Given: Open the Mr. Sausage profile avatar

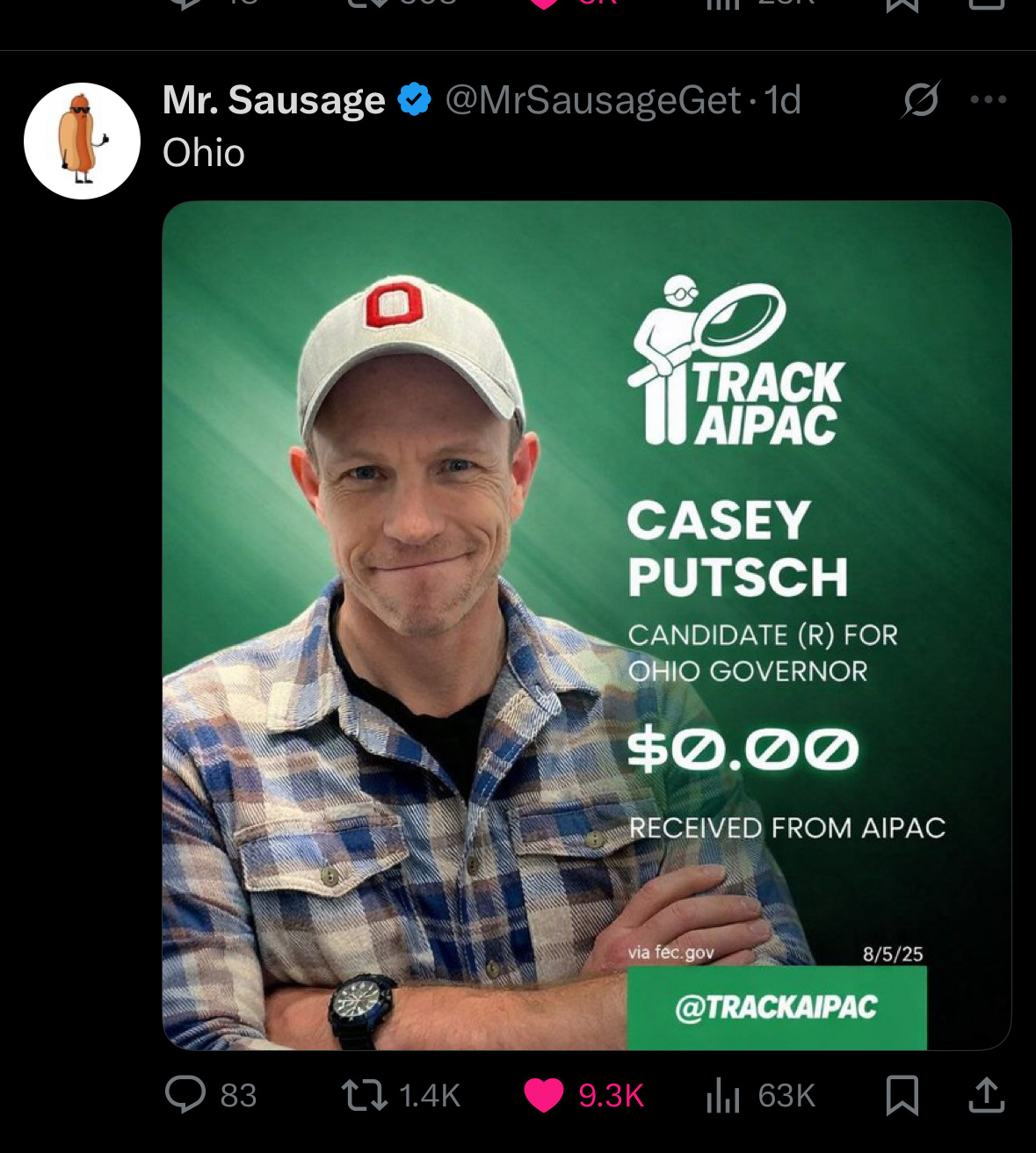Looking at the screenshot, I should (x=82, y=141).
